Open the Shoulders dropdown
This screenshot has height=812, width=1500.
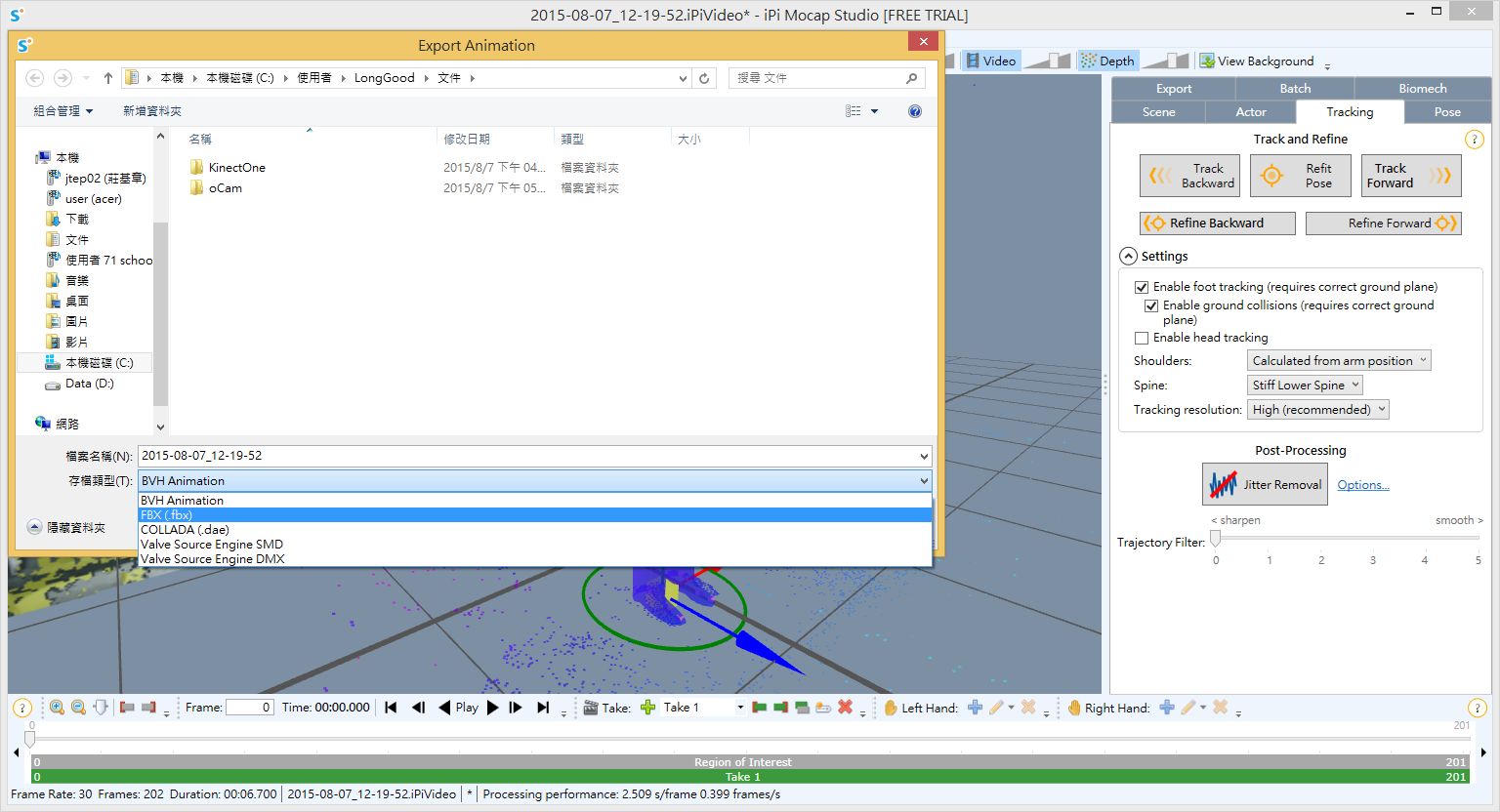tap(1339, 361)
